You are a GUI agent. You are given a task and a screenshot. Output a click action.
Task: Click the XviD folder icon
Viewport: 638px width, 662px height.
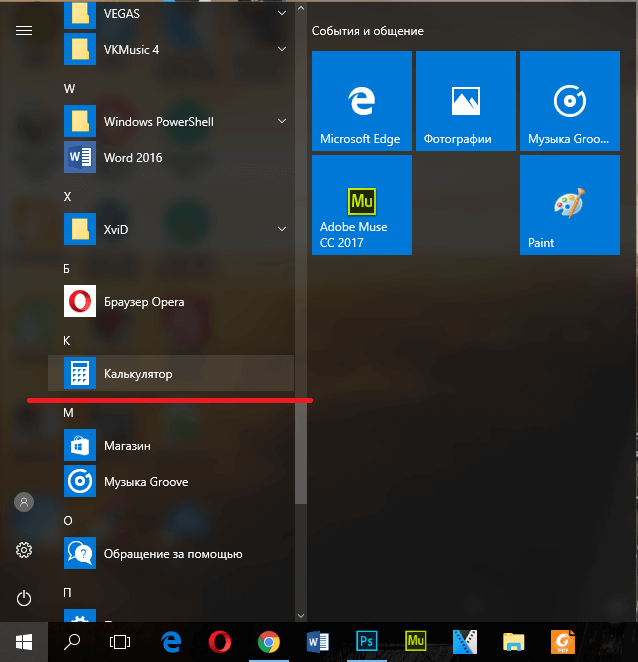point(80,229)
